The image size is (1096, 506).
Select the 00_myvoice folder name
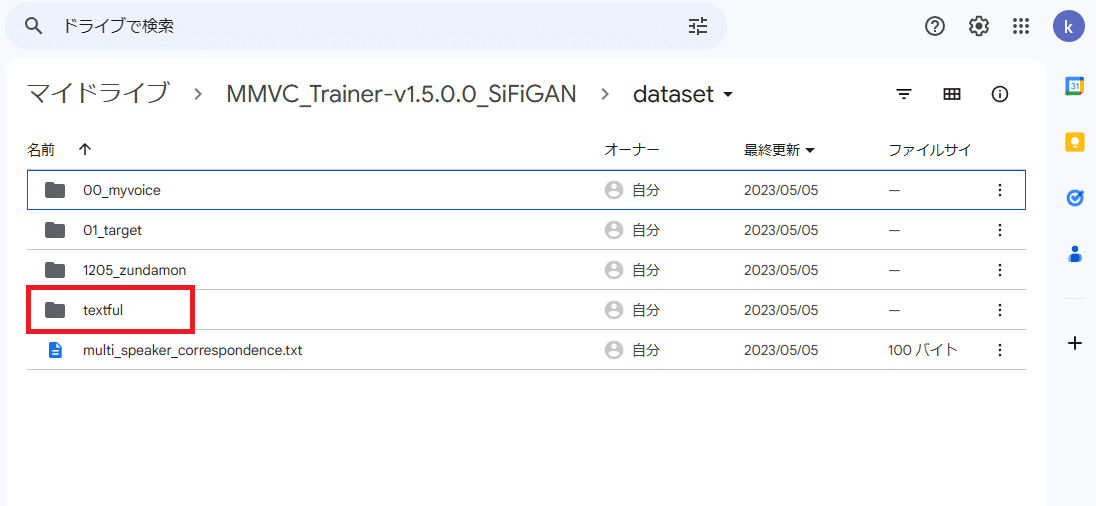tap(122, 190)
